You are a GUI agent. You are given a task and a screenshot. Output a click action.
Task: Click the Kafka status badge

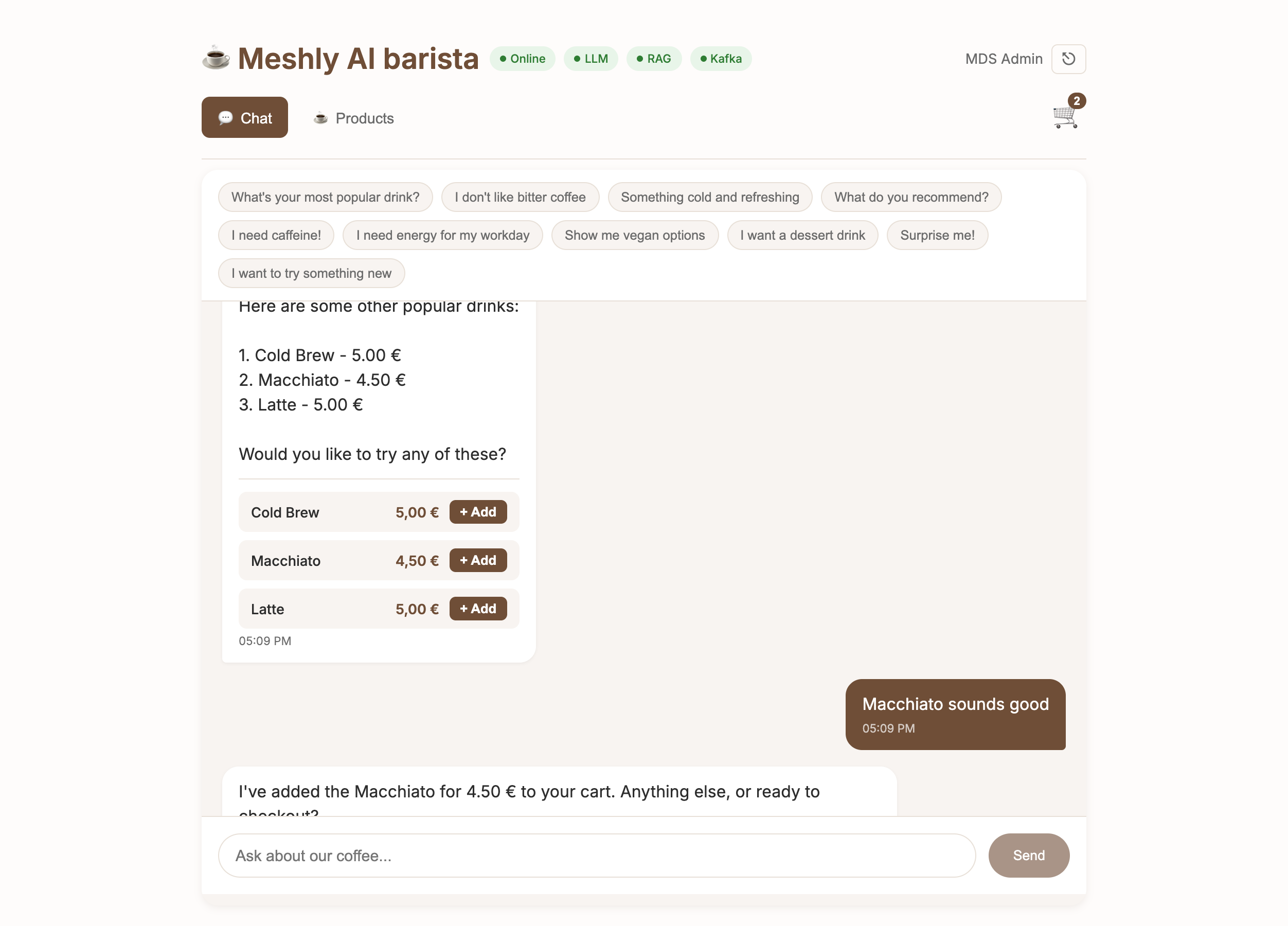(720, 58)
